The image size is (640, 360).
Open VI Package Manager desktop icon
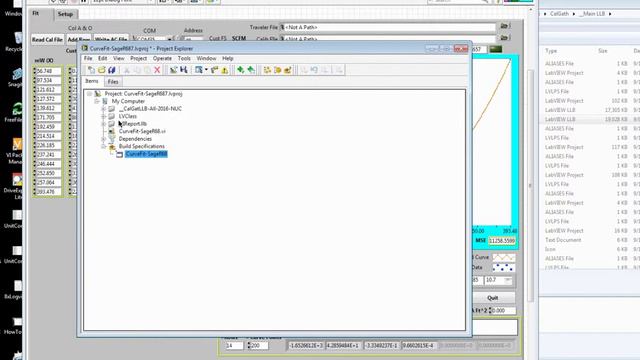coord(17,144)
